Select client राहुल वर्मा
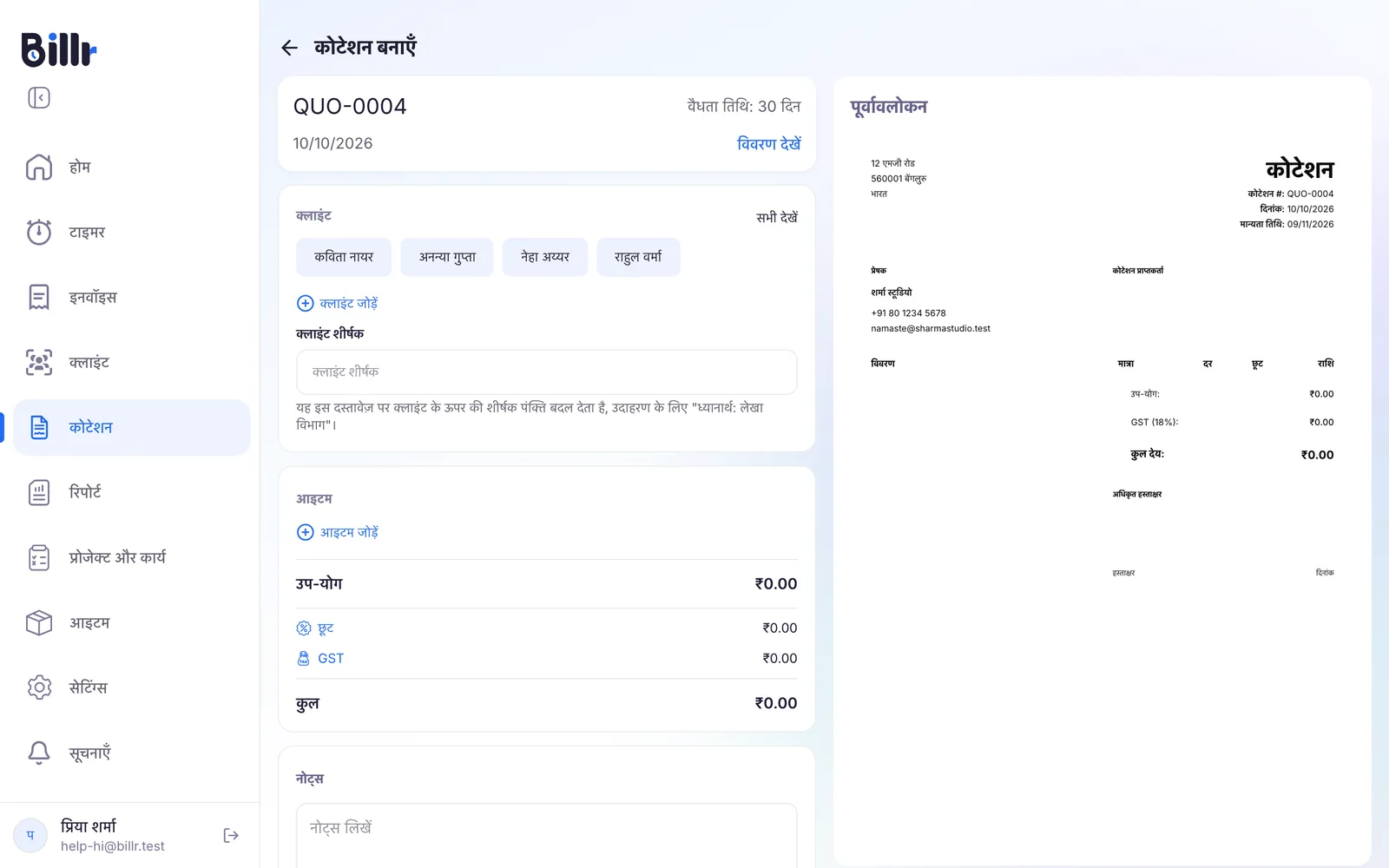This screenshot has width=1389, height=868. pyautogui.click(x=638, y=257)
